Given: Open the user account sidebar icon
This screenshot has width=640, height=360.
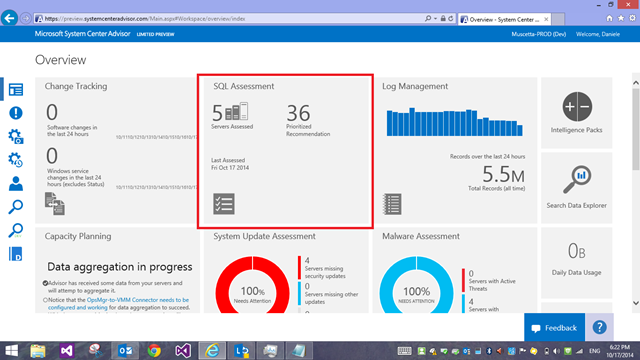Looking at the screenshot, I should [16, 184].
